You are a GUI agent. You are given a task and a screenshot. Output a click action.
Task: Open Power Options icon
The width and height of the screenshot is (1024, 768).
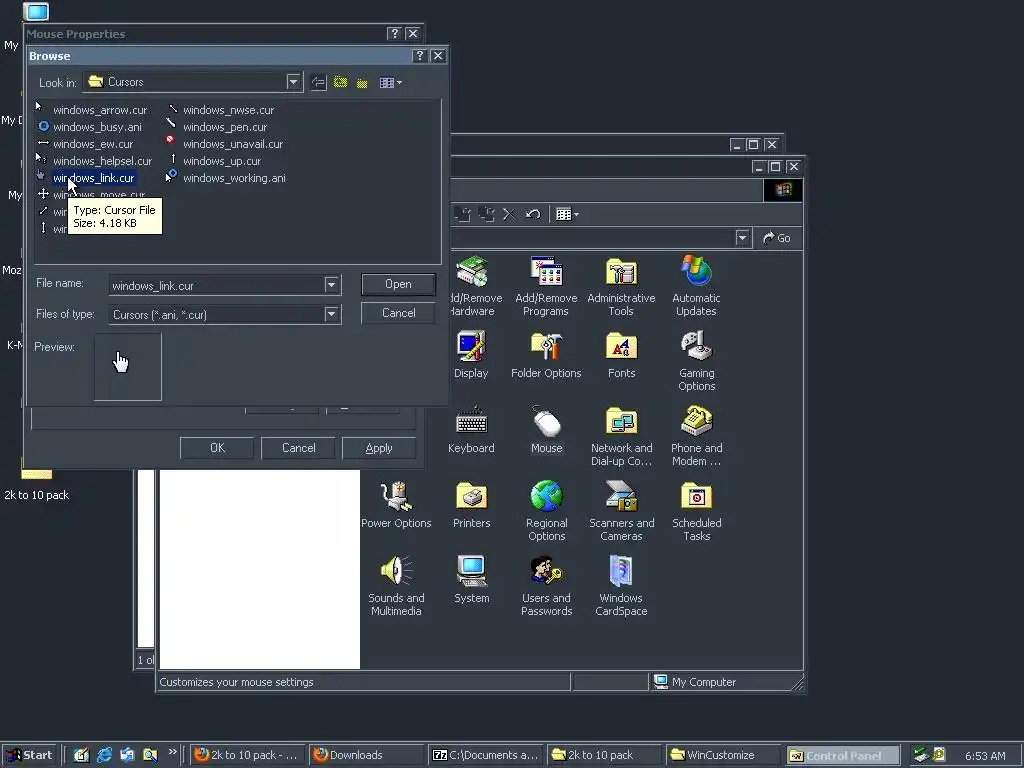tap(396, 505)
